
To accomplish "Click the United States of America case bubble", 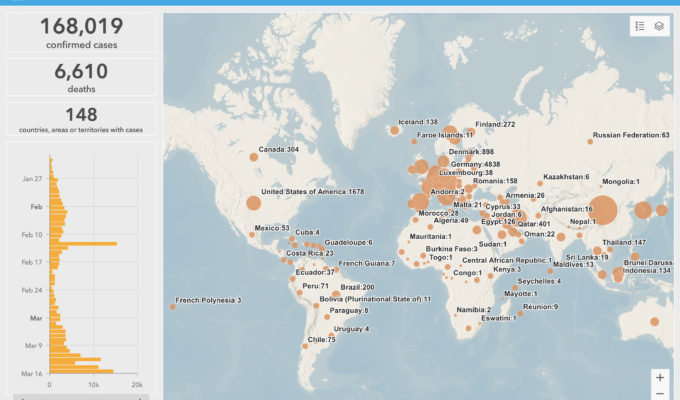I will [x=253, y=203].
